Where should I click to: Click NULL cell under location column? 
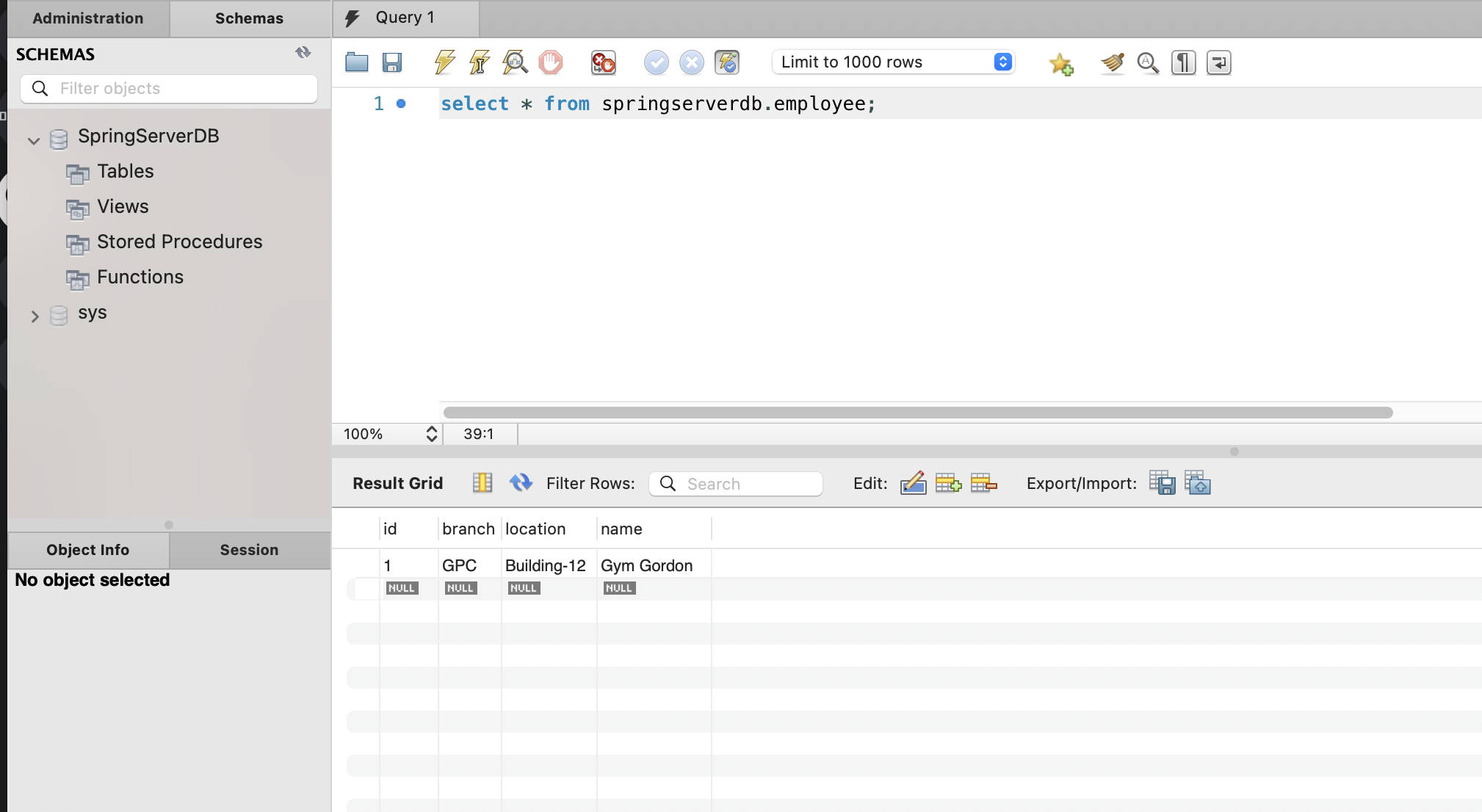tap(524, 588)
